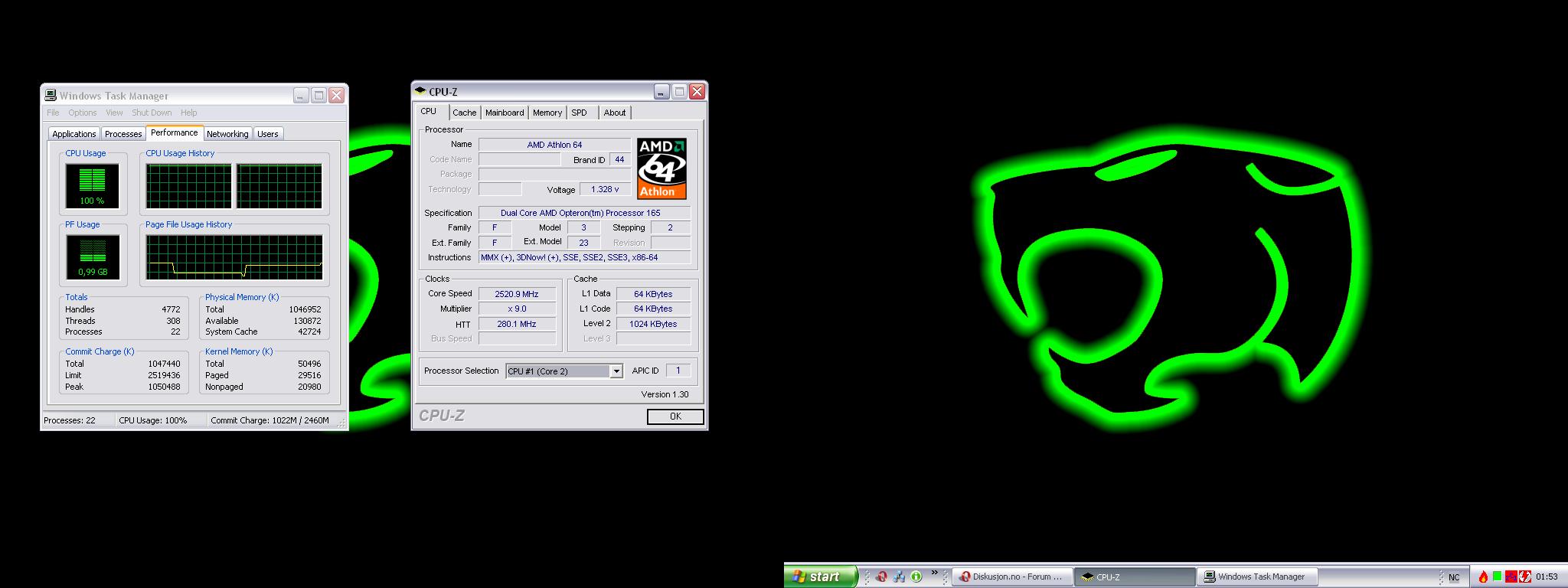The image size is (1568, 588).
Task: Click the AMD Athlon 64 name field
Action: [554, 145]
